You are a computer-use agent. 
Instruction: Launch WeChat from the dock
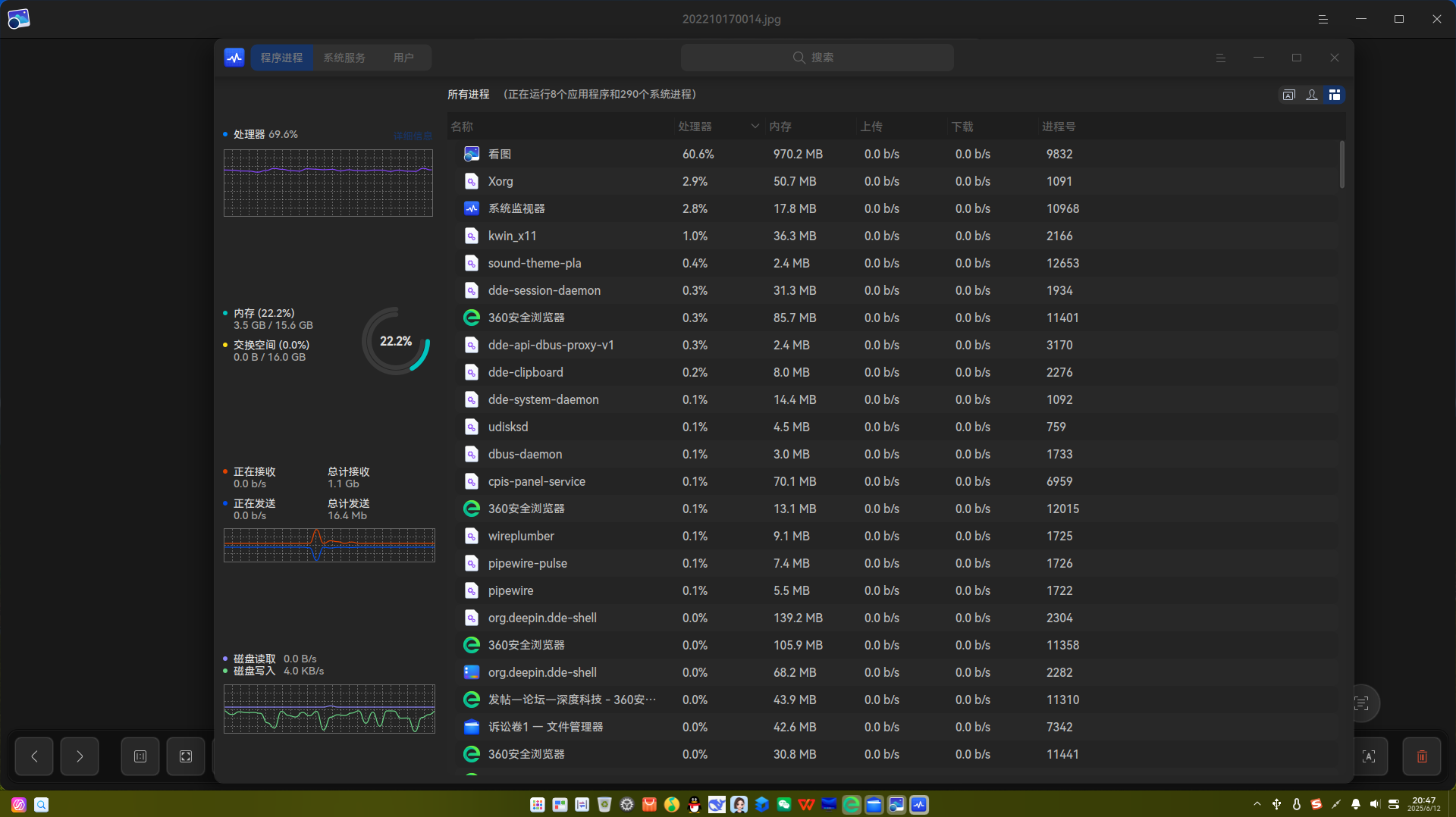click(784, 805)
